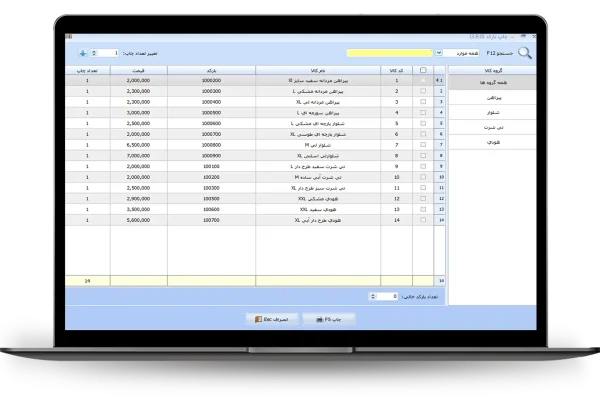The height and width of the screenshot is (400, 600).
Task: Click price cell 3,500,000
Action: pos(139,209)
